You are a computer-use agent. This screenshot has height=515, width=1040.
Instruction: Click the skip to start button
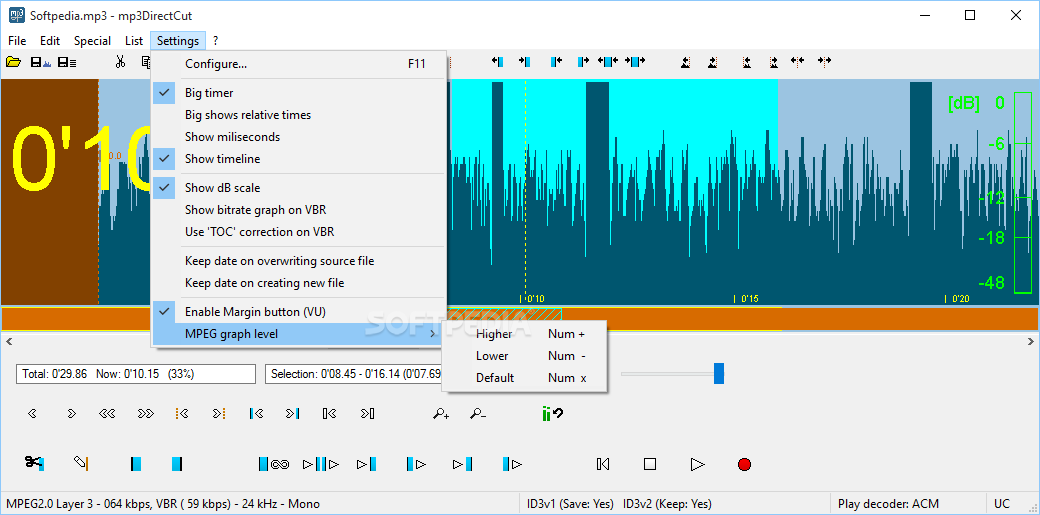[x=603, y=464]
